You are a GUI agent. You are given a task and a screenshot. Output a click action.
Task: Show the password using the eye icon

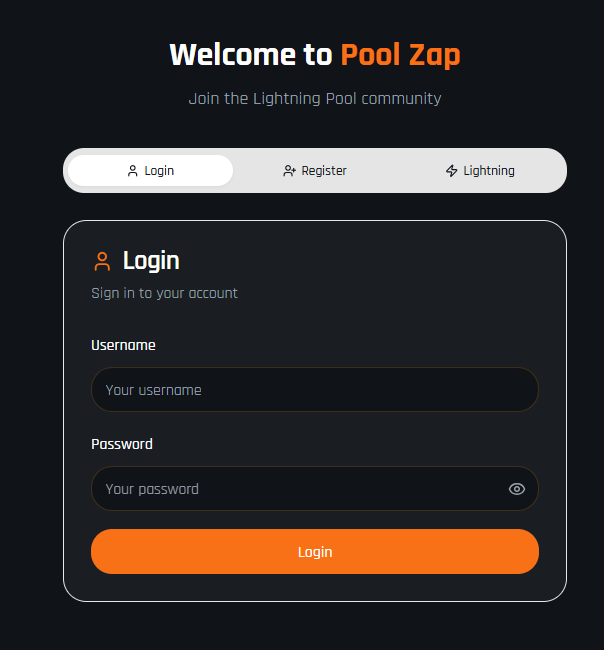pyautogui.click(x=517, y=489)
